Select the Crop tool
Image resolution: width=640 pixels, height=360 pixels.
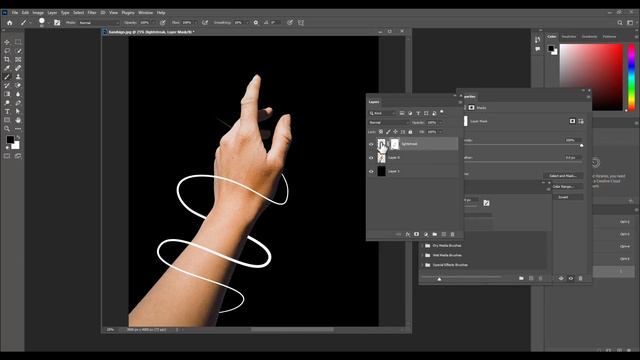coord(7,60)
